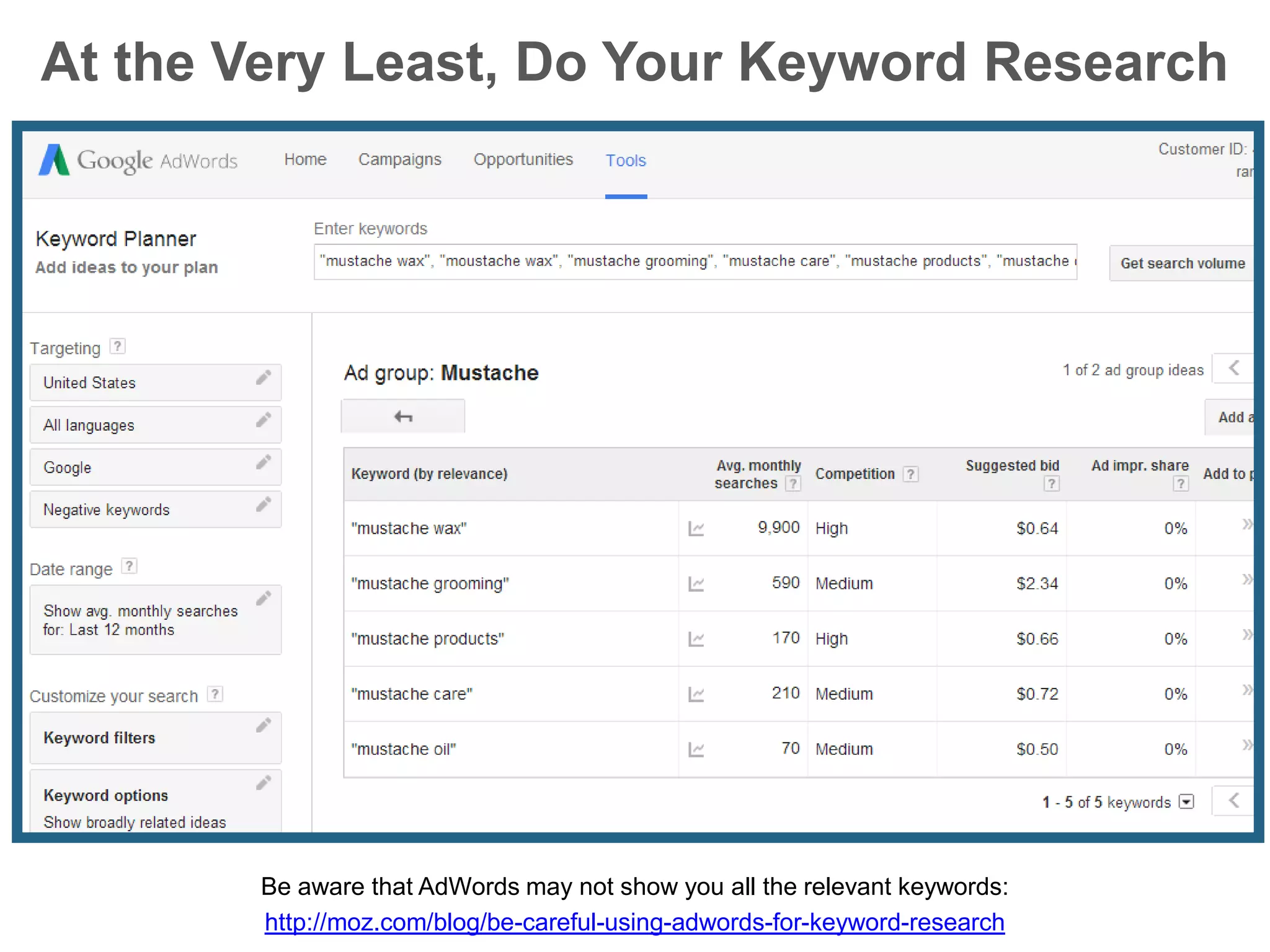
Task: Edit the date range pencil icon
Action: (264, 598)
